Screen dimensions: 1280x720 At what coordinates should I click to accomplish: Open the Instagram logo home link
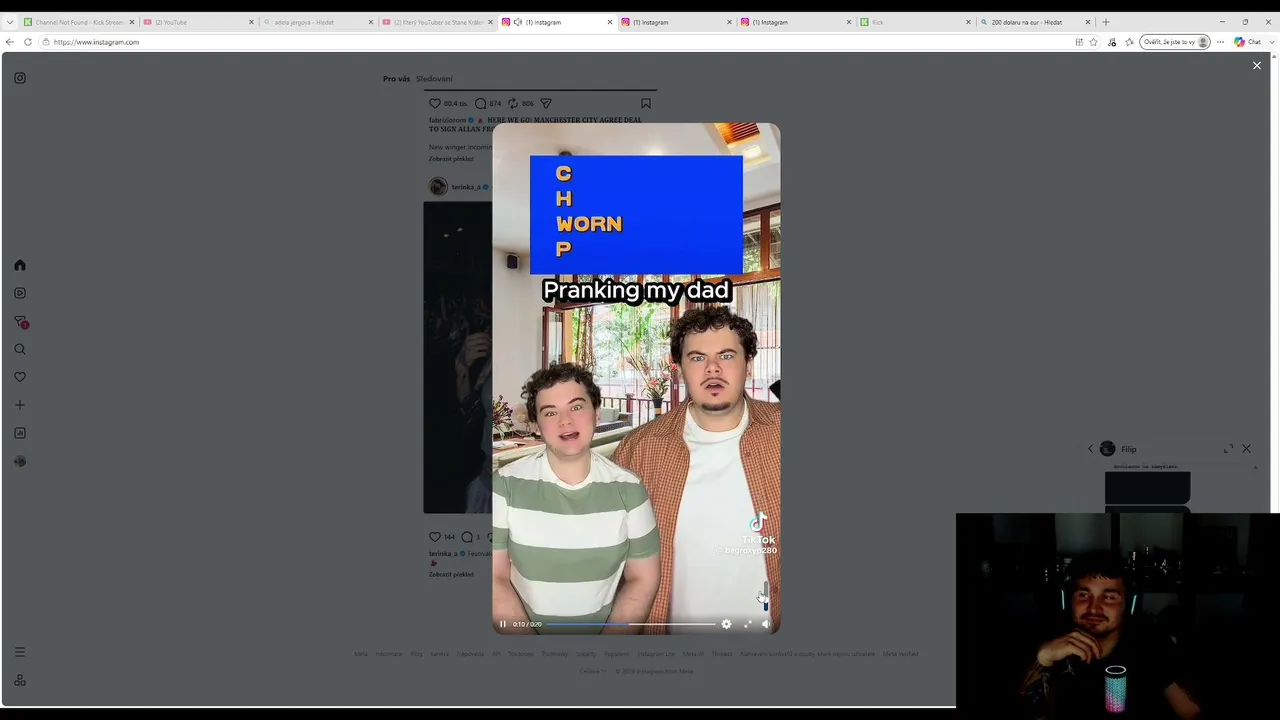pyautogui.click(x=20, y=78)
